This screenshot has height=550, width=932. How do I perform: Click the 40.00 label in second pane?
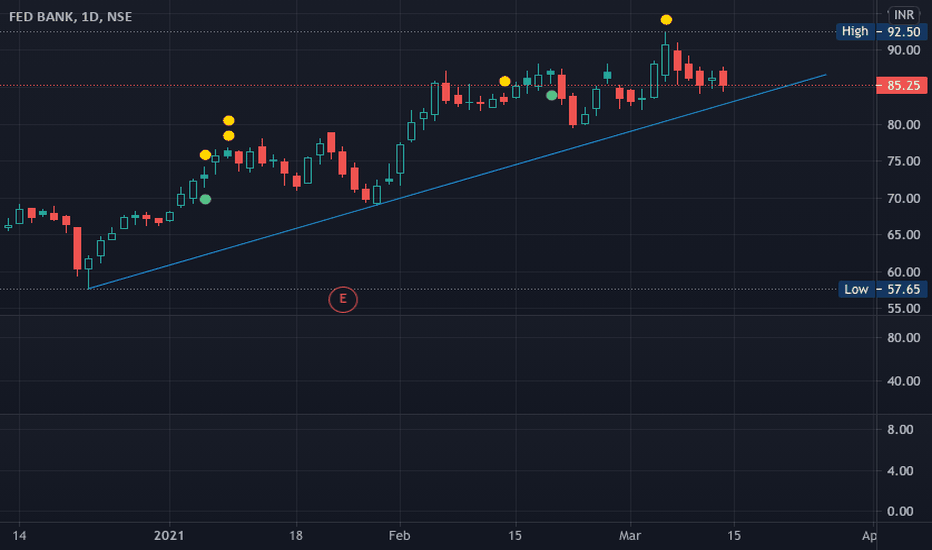pyautogui.click(x=903, y=381)
